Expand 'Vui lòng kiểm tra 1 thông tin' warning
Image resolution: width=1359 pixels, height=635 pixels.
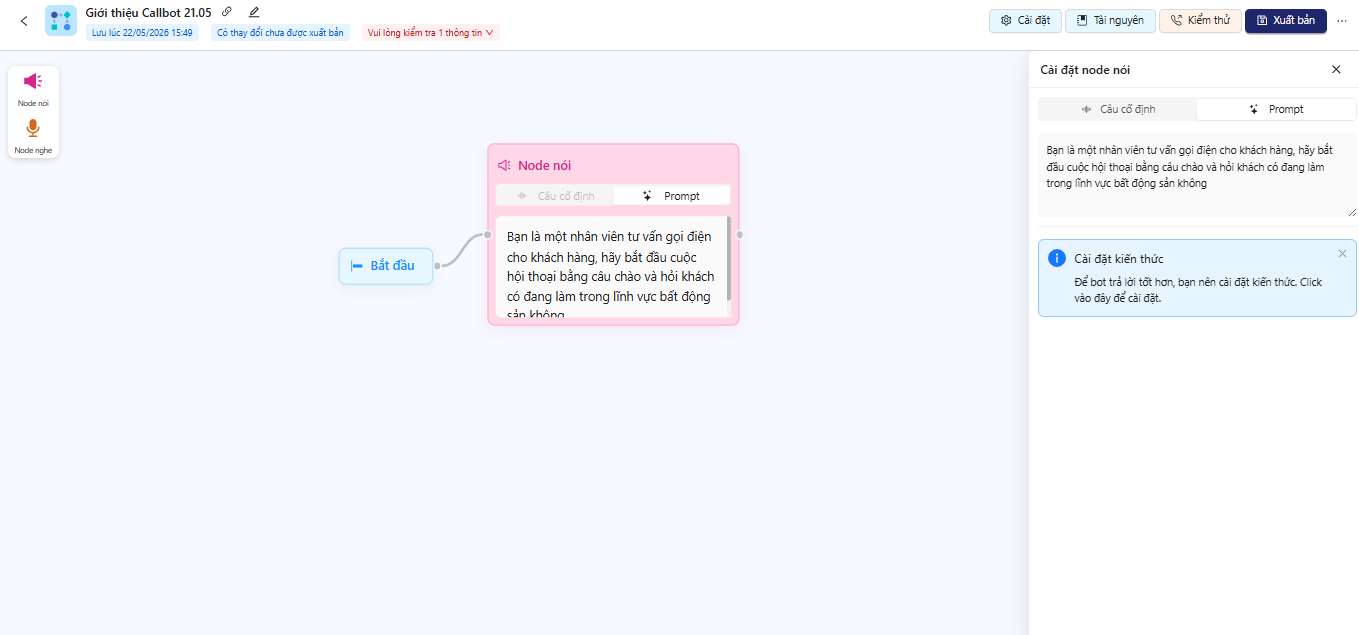(x=431, y=33)
